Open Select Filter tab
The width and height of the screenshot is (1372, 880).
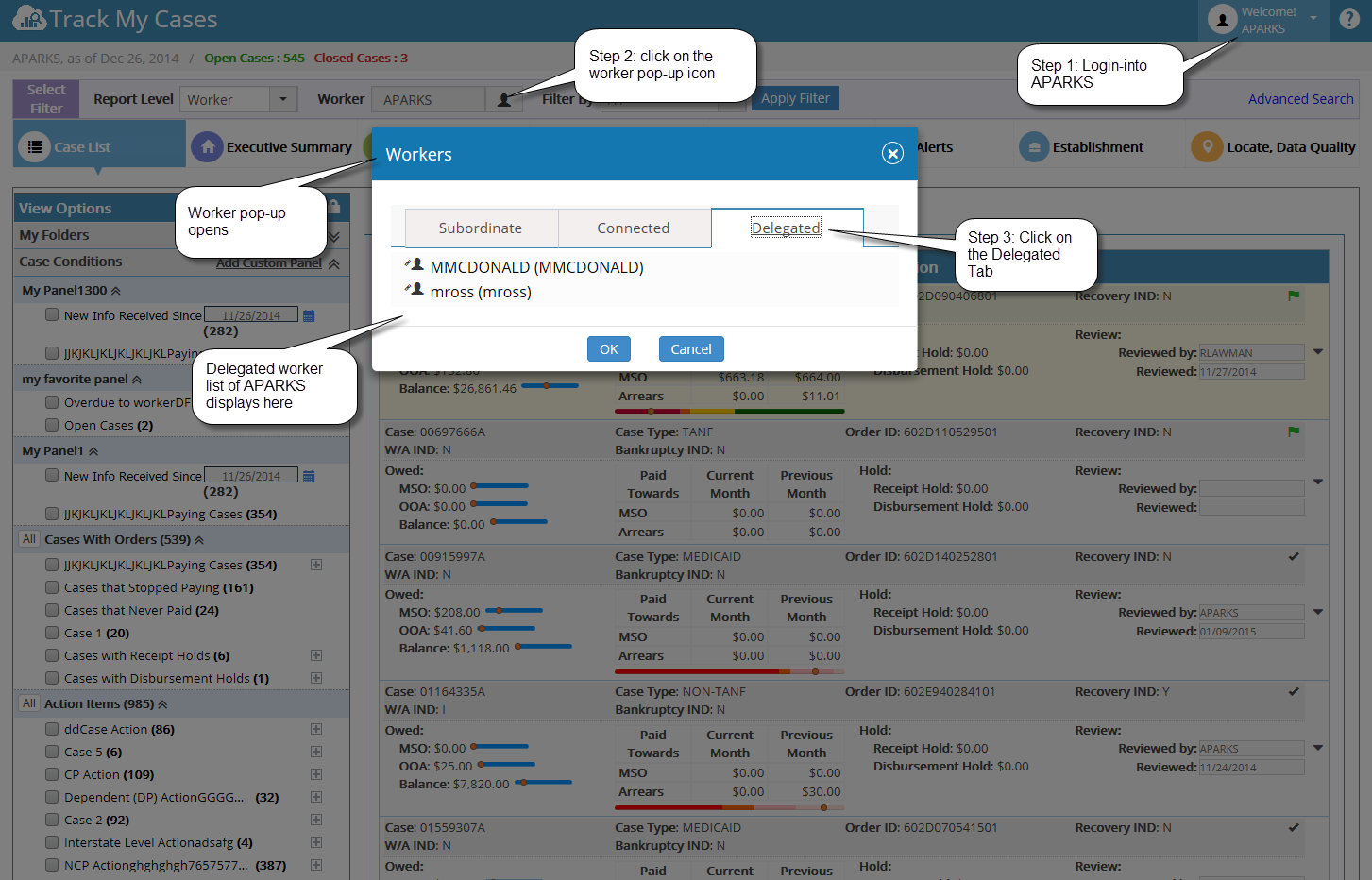[x=46, y=99]
